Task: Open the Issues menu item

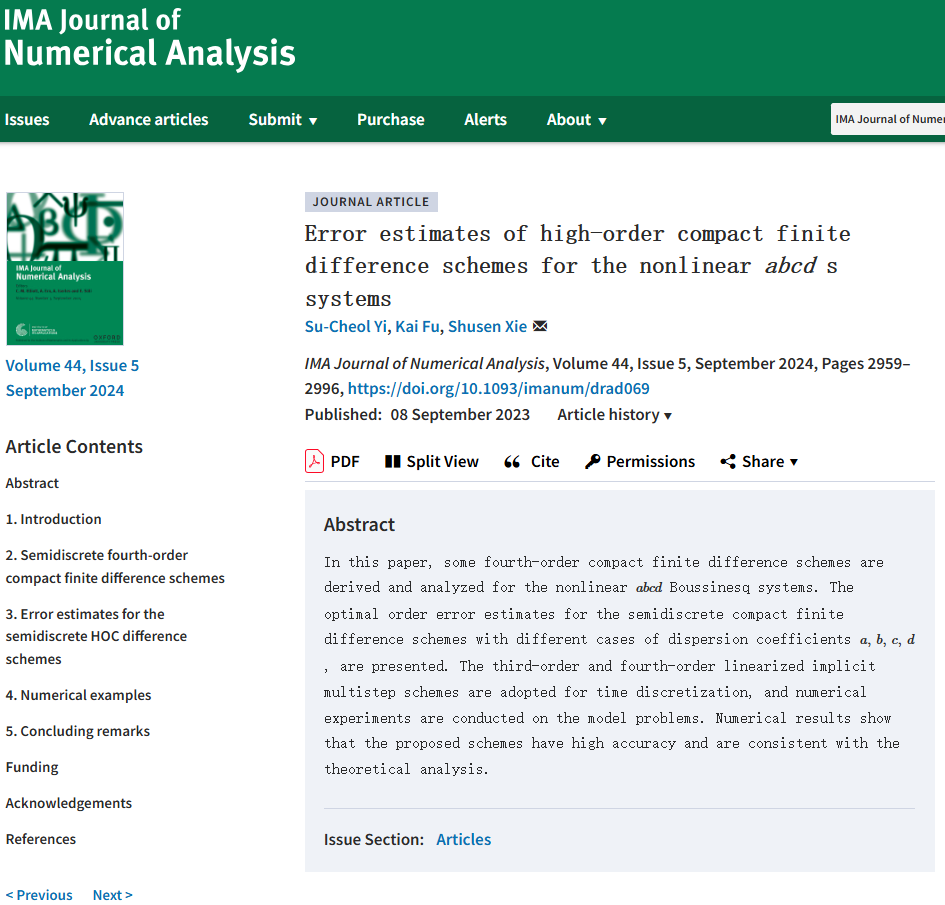Action: tap(27, 119)
